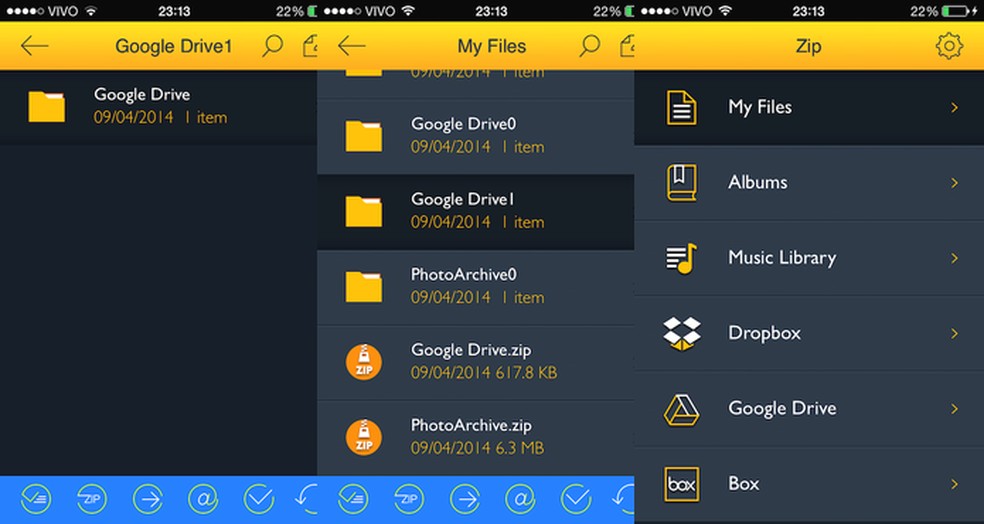Open My Files from the Zip menu
984x524 pixels.
[809, 107]
